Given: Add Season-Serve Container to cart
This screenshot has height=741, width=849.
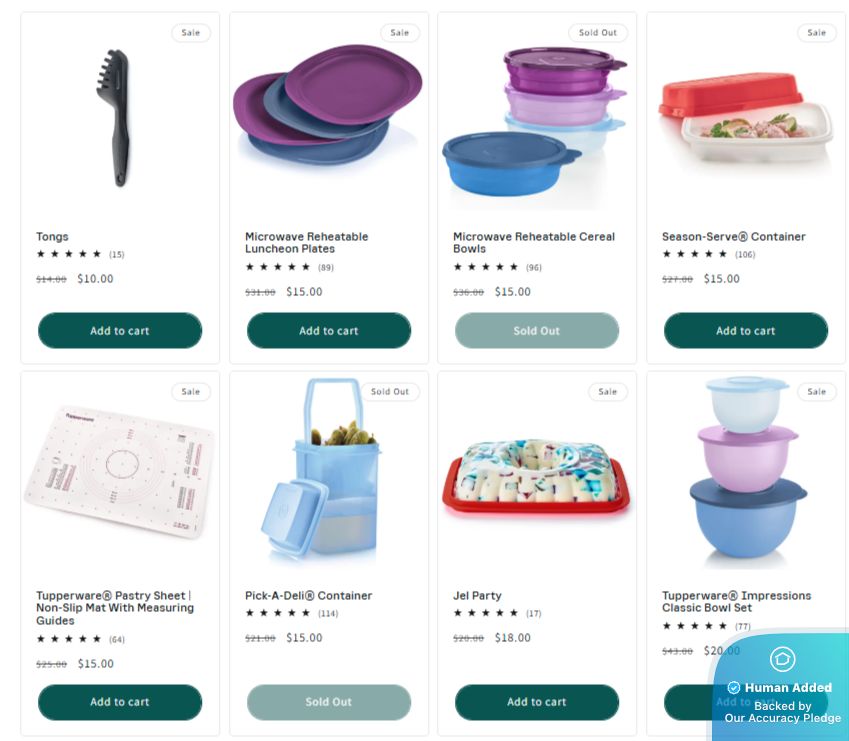Looking at the screenshot, I should 746,330.
